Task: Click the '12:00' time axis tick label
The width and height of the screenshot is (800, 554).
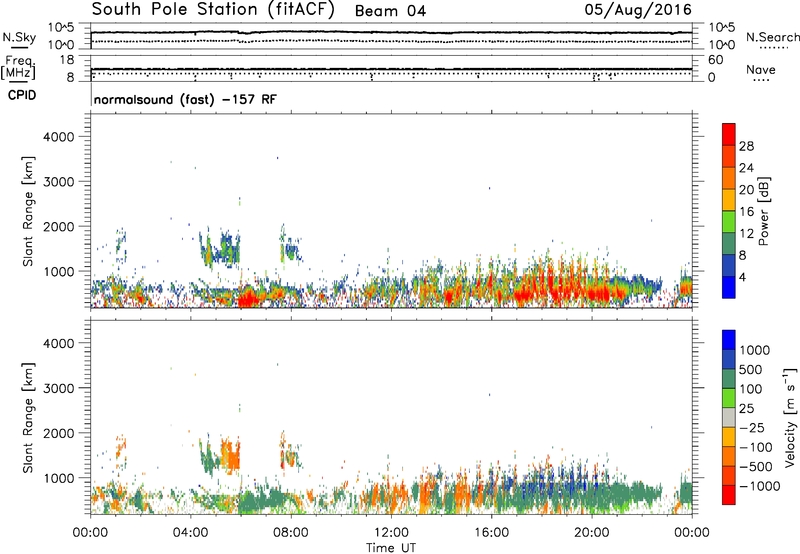Action: click(391, 533)
